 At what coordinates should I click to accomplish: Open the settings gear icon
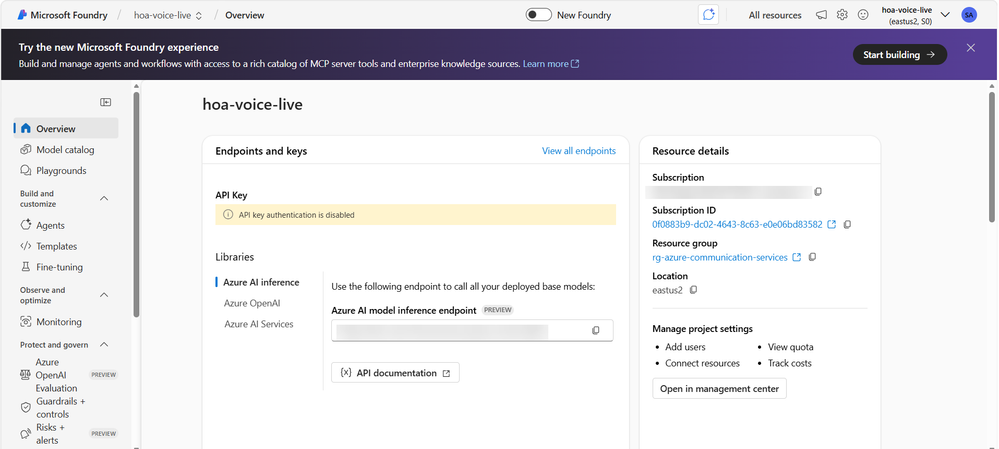pyautogui.click(x=842, y=15)
